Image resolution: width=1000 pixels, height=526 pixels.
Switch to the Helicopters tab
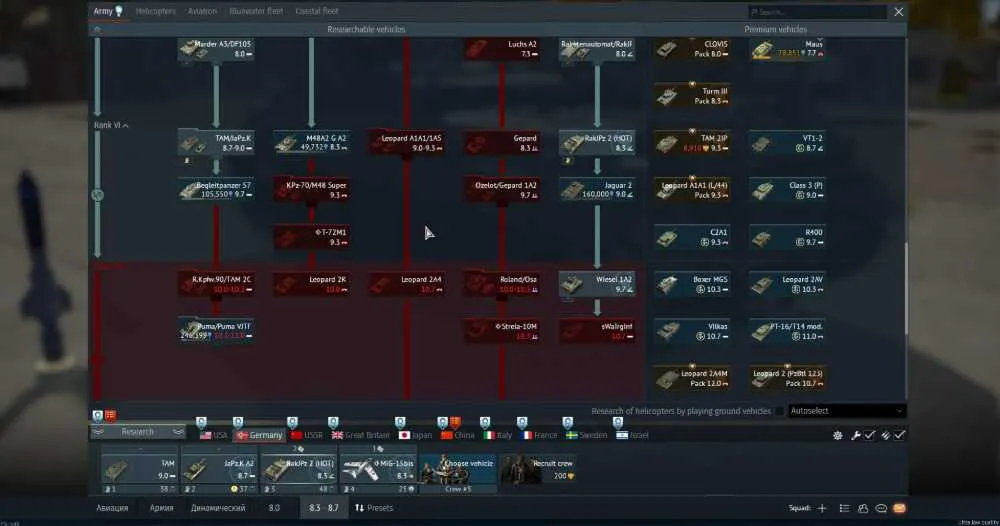point(156,11)
